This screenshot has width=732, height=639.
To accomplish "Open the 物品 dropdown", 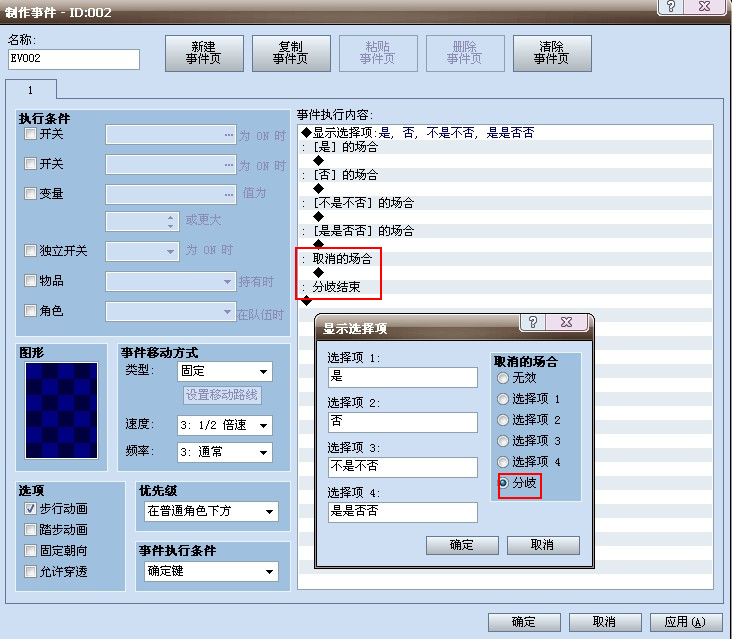I will (171, 281).
